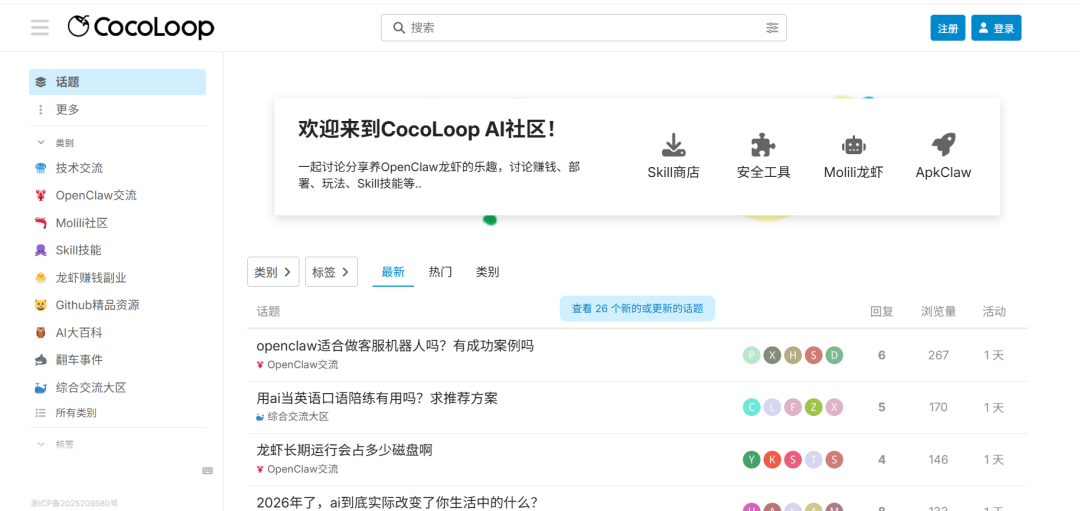Open the 安全工具 puzzle piece icon
The image size is (1080, 511).
click(763, 145)
